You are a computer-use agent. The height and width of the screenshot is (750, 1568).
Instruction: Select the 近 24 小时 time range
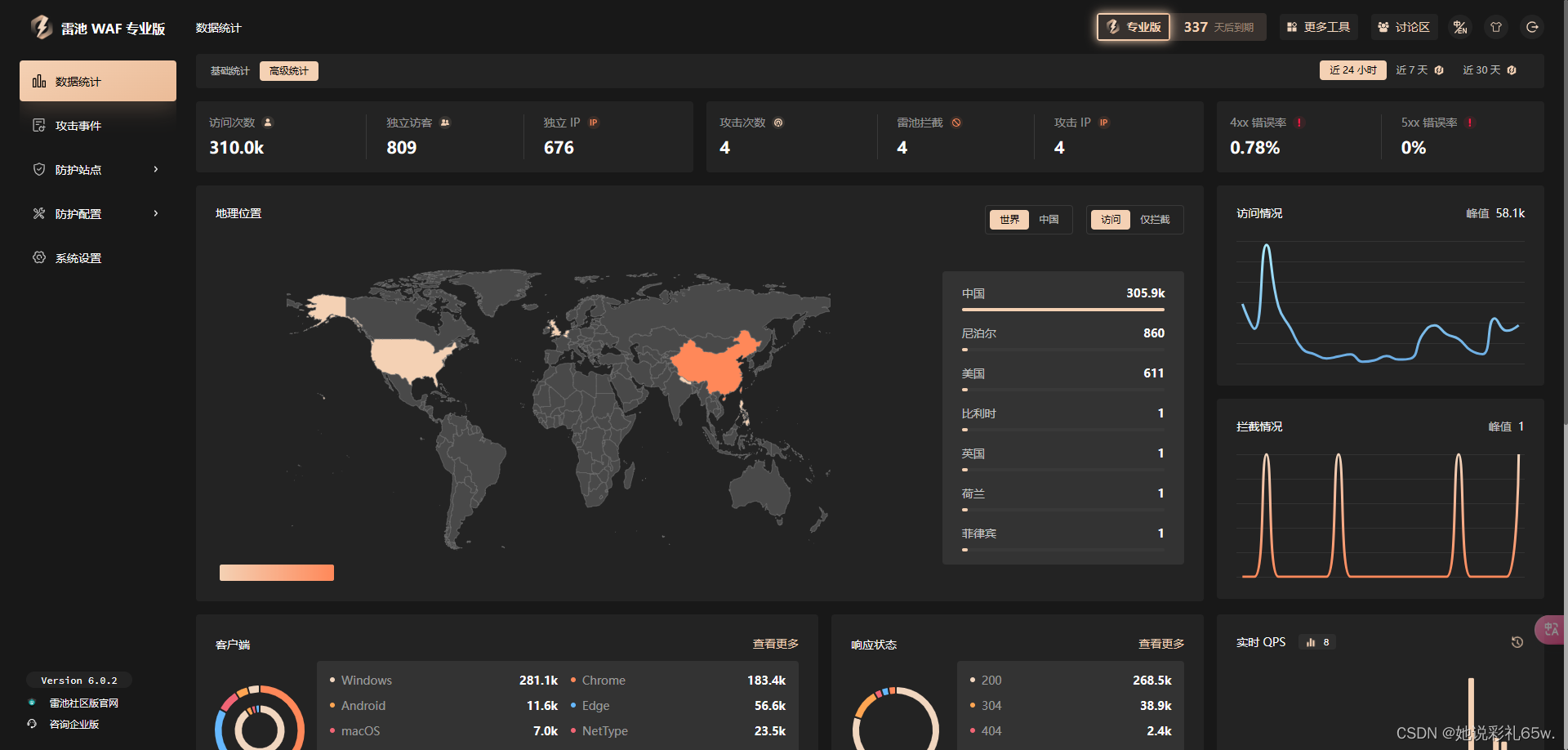pos(1352,70)
